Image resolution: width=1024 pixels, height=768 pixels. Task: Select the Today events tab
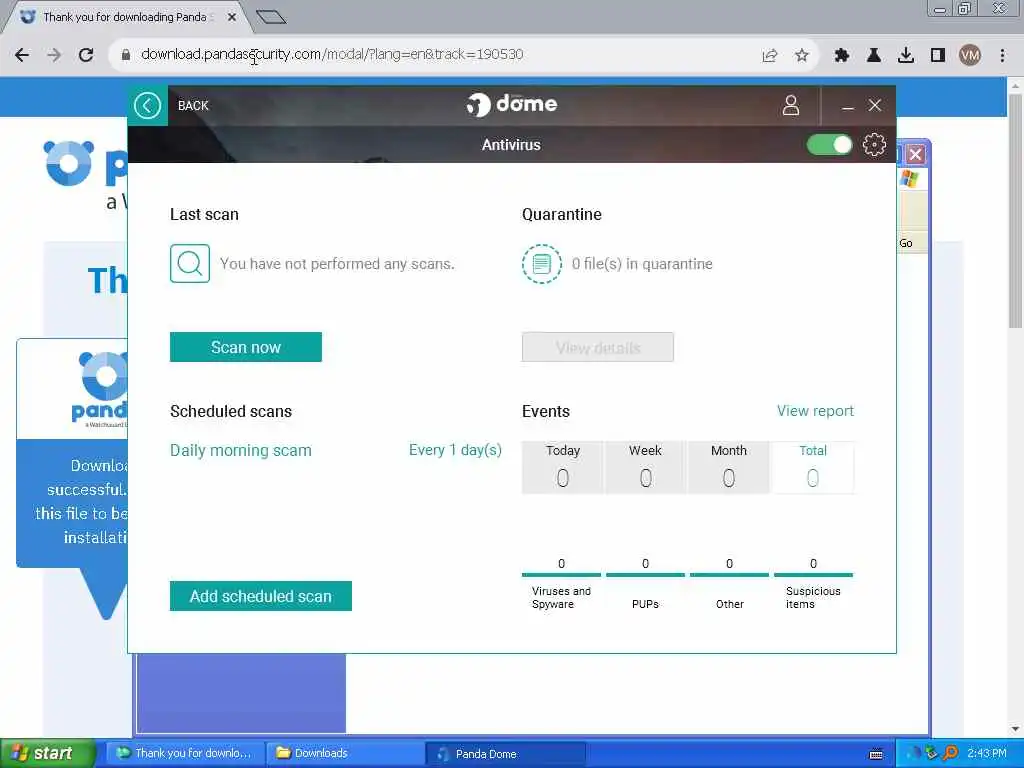click(562, 467)
